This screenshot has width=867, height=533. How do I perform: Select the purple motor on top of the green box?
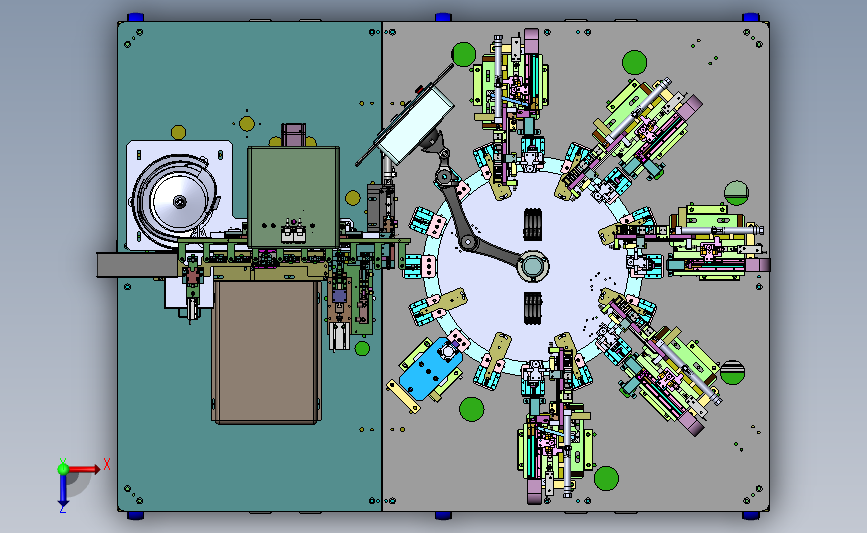[293, 135]
